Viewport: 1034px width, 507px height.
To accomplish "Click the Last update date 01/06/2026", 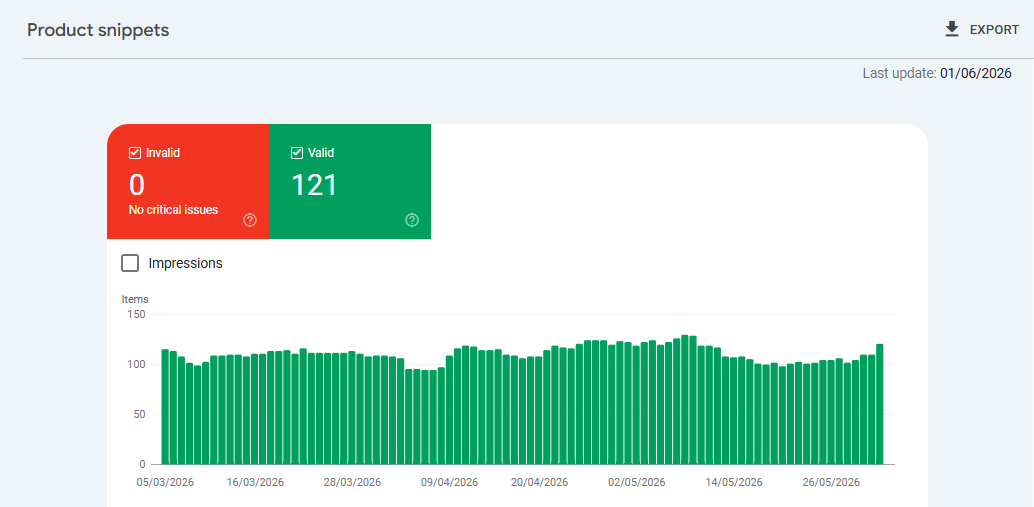I will (976, 73).
